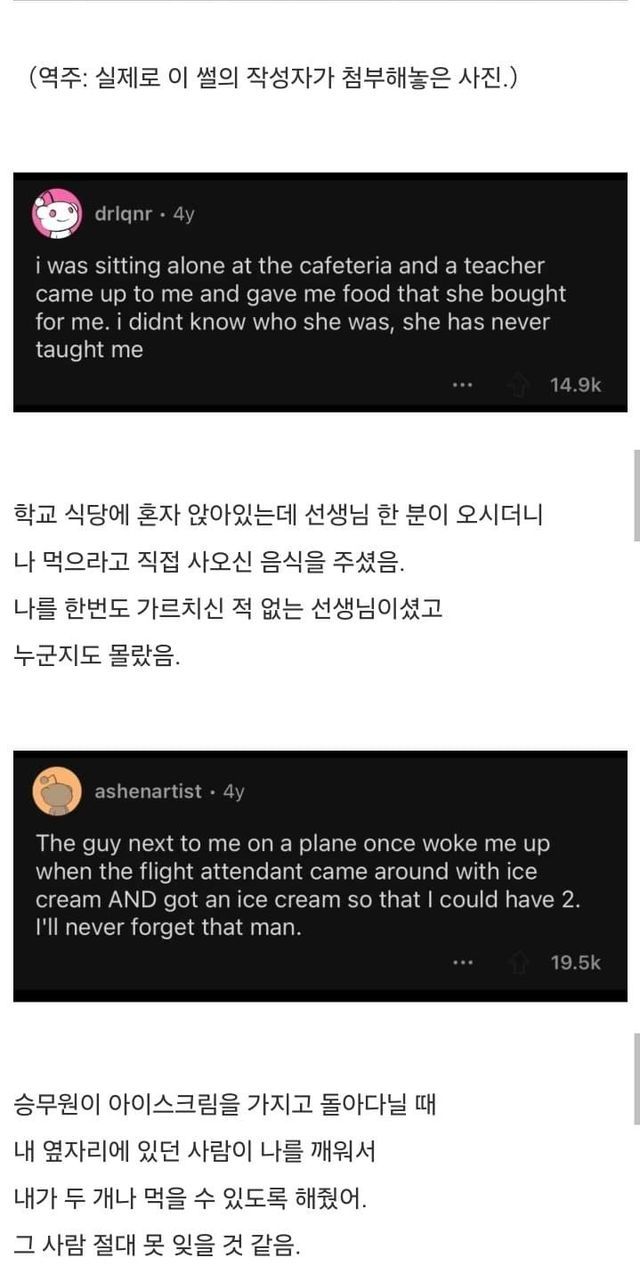Open more options on drlqnr's comment

click(461, 385)
